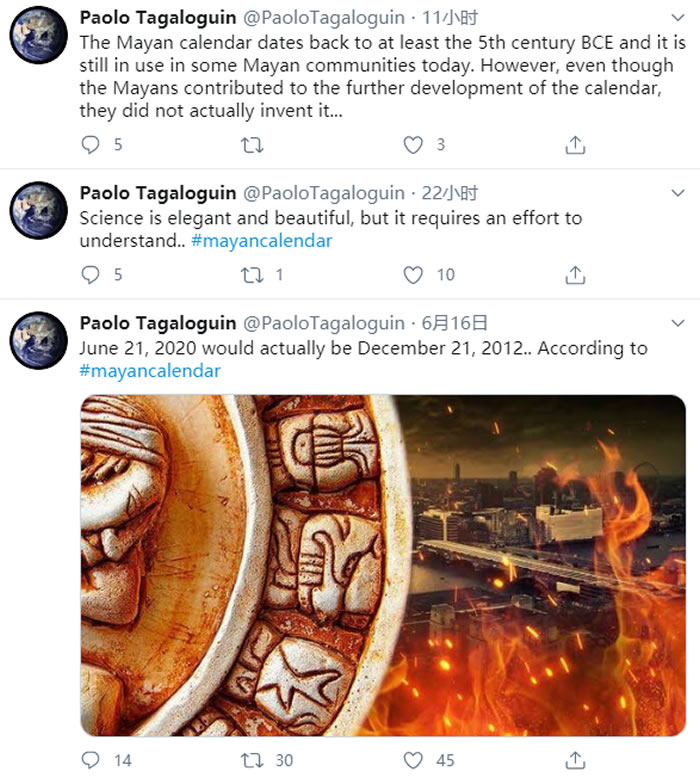Viewport: 700px width, 778px height.
Task: Share the June 21, 2020 tweet
Action: (575, 760)
